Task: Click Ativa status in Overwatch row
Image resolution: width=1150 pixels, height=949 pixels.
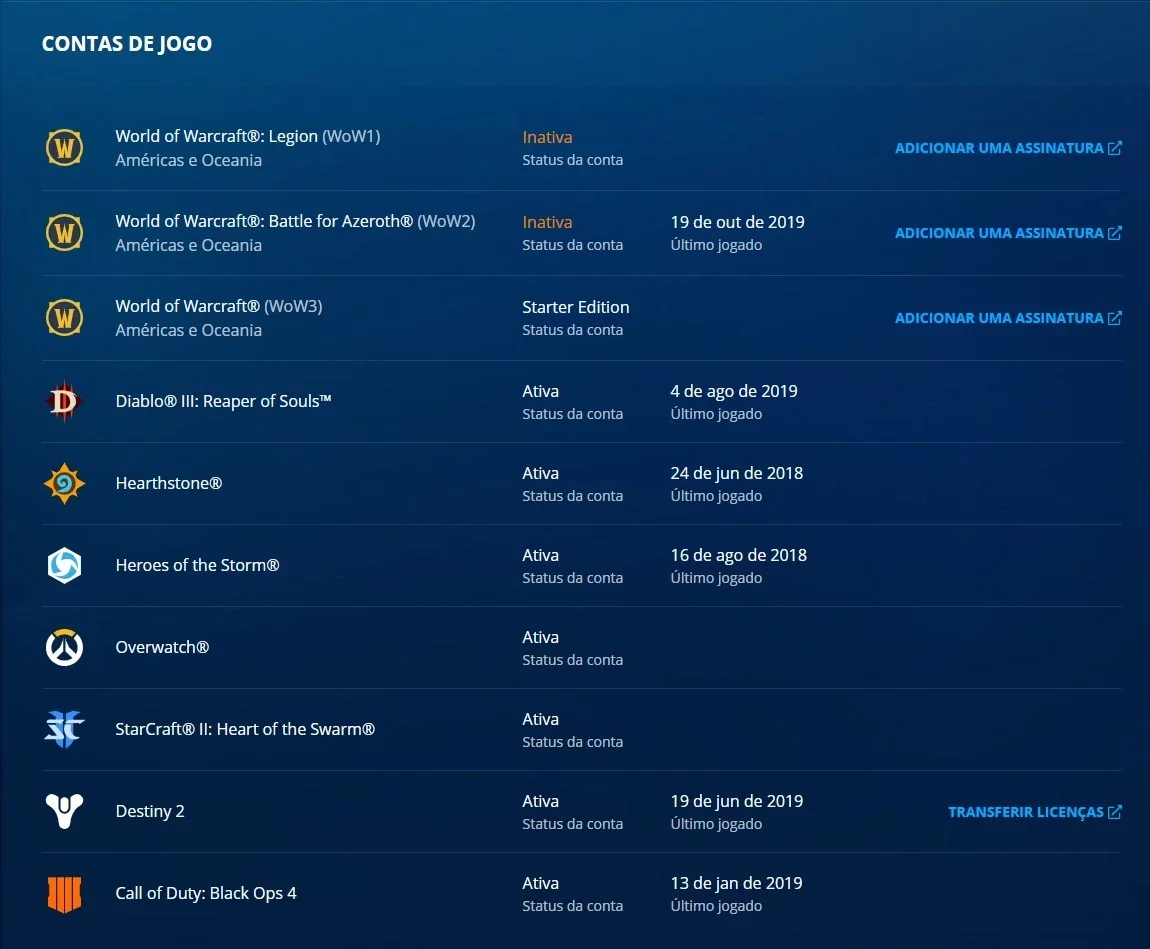Action: tap(541, 638)
